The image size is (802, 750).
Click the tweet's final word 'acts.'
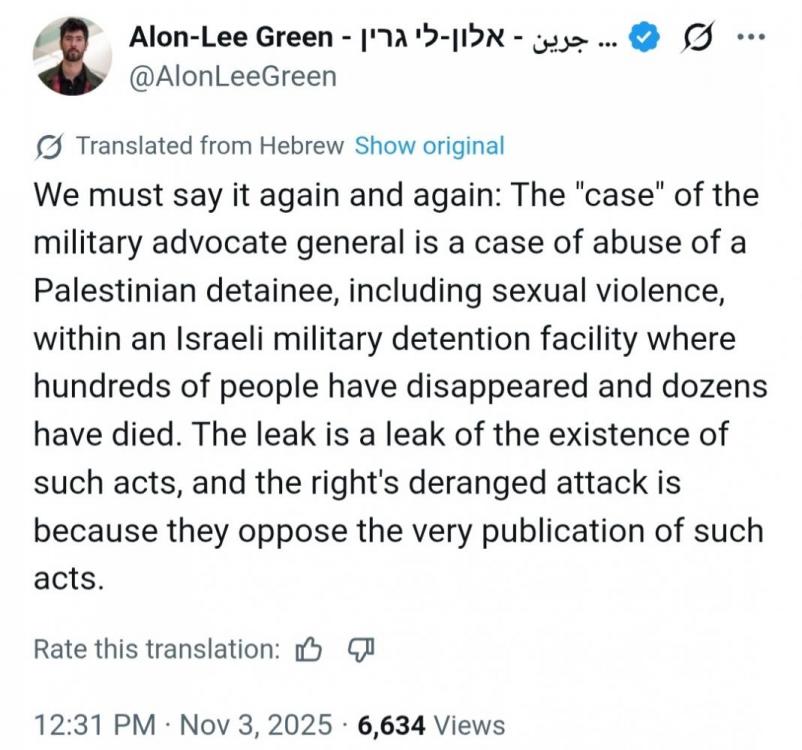pyautogui.click(x=68, y=579)
